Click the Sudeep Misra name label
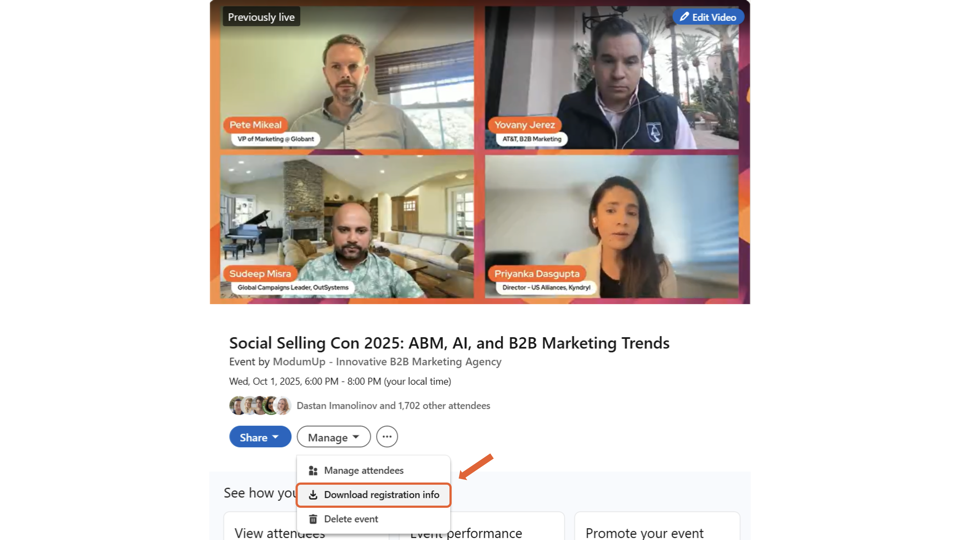 pyautogui.click(x=260, y=274)
